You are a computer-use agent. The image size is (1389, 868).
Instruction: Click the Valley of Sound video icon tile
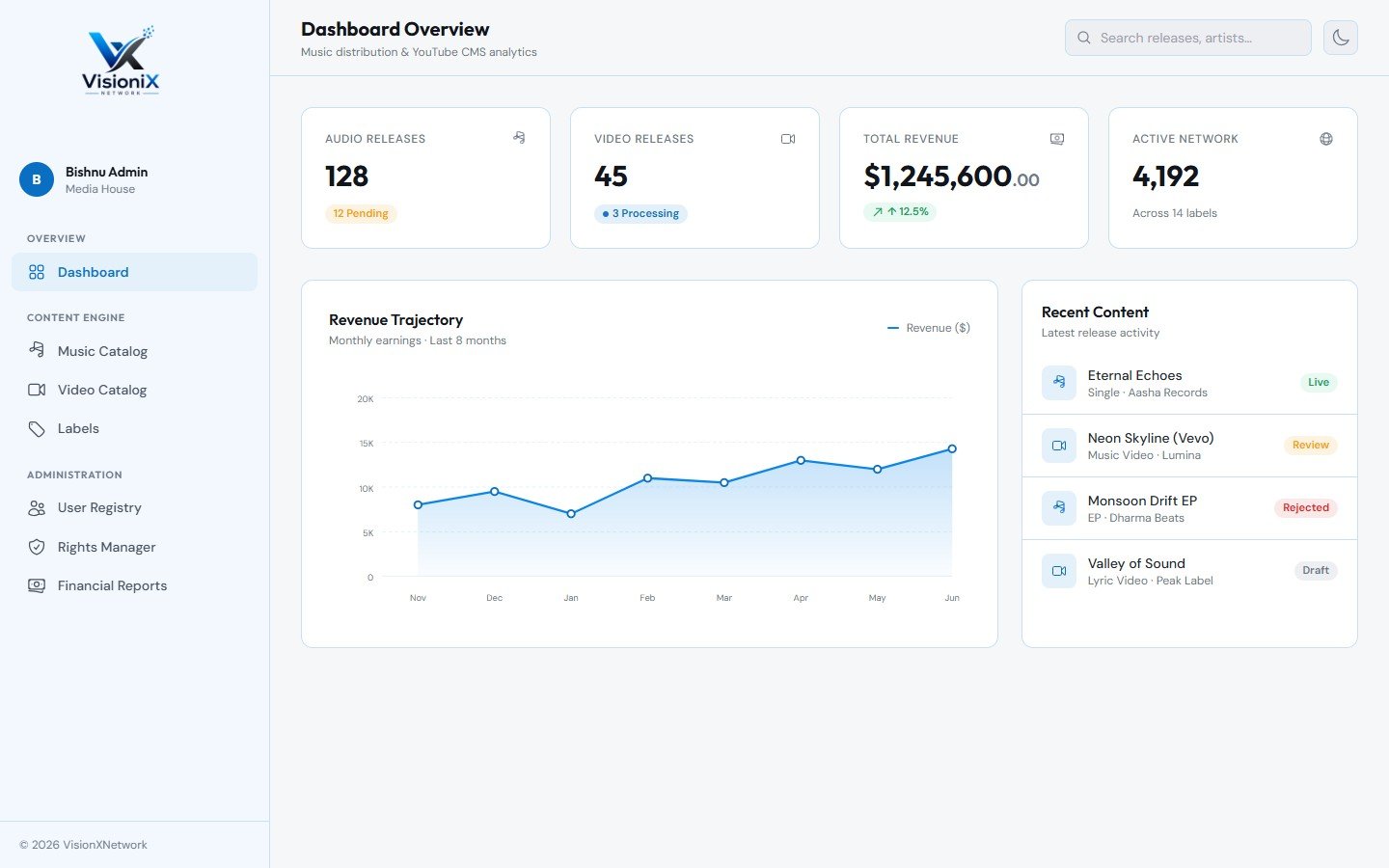[1059, 571]
